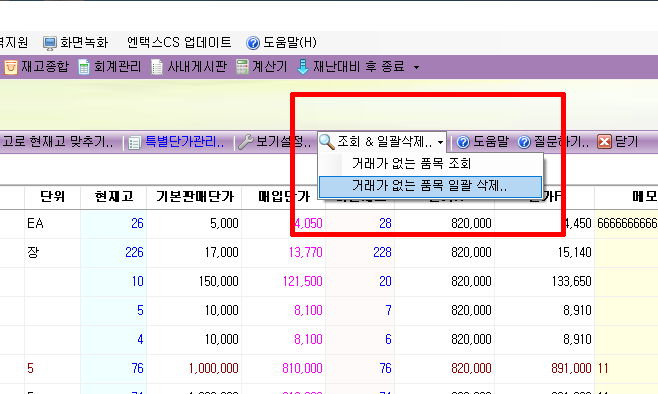The width and height of the screenshot is (658, 394).
Task: Click the red X 닫기 icon
Action: [x=604, y=142]
